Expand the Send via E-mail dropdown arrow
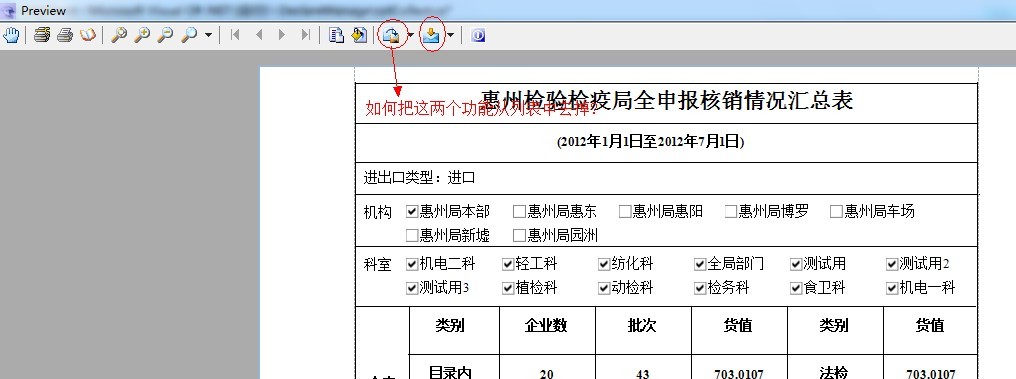The image size is (1016, 379). (450, 35)
